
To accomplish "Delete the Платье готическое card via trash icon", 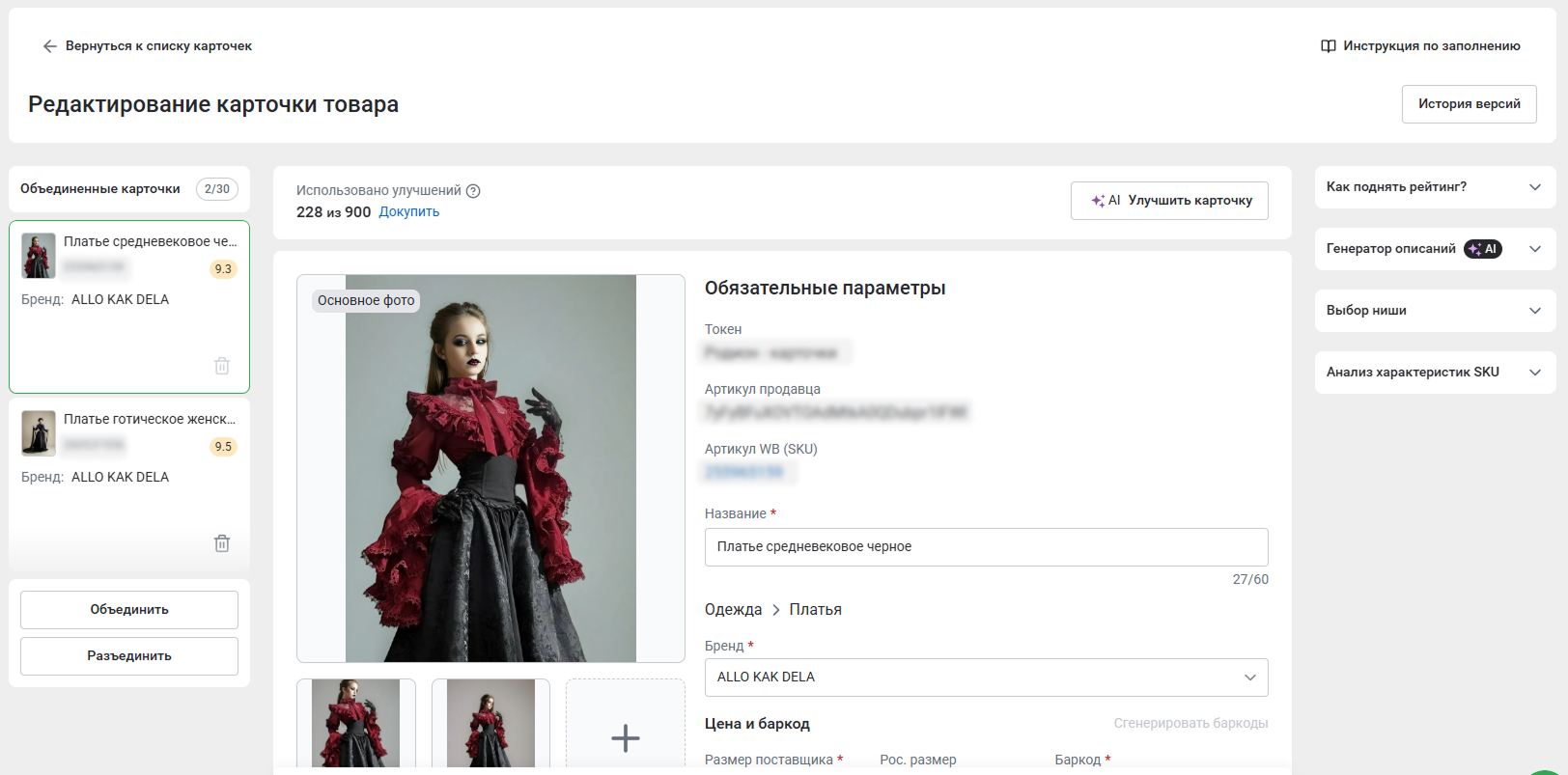I will (x=222, y=543).
